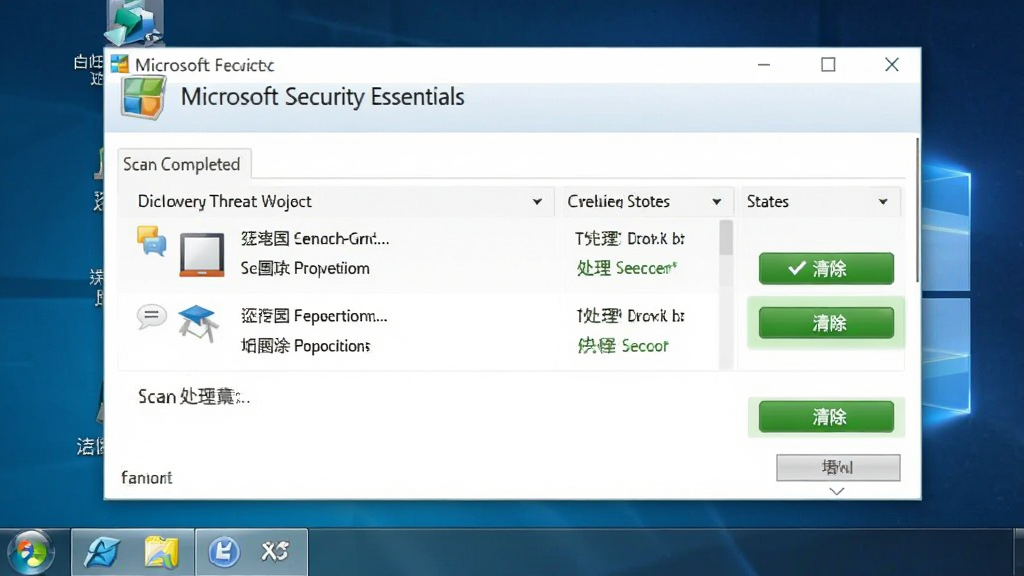Image resolution: width=1024 pixels, height=576 pixels.
Task: Open the desktop icon above the window
Action: coord(134,23)
